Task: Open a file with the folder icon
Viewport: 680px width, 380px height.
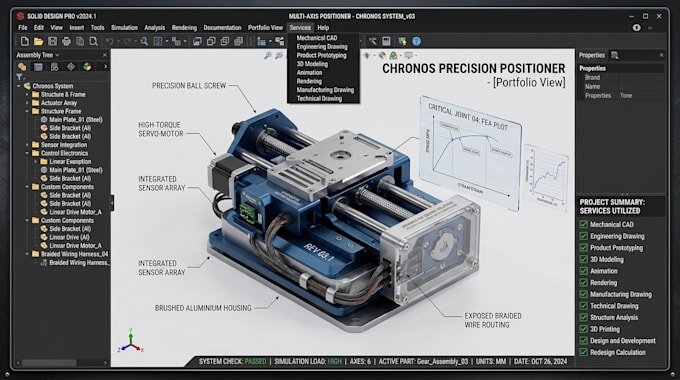Action: point(39,41)
